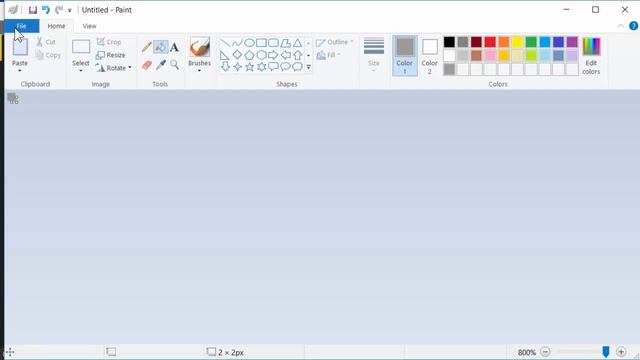Select the Text tool
This screenshot has width=640, height=360.
tap(174, 47)
